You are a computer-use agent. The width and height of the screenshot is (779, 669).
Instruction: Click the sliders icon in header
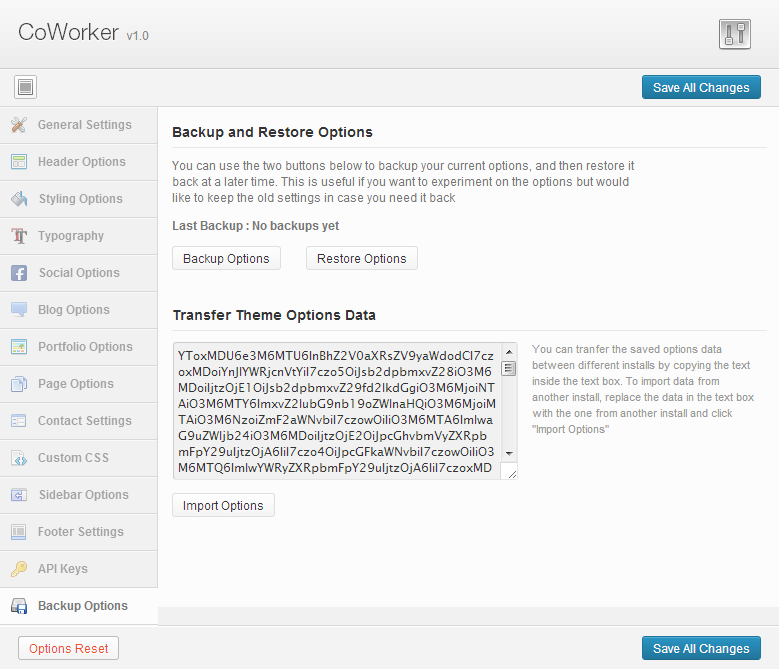click(x=734, y=34)
